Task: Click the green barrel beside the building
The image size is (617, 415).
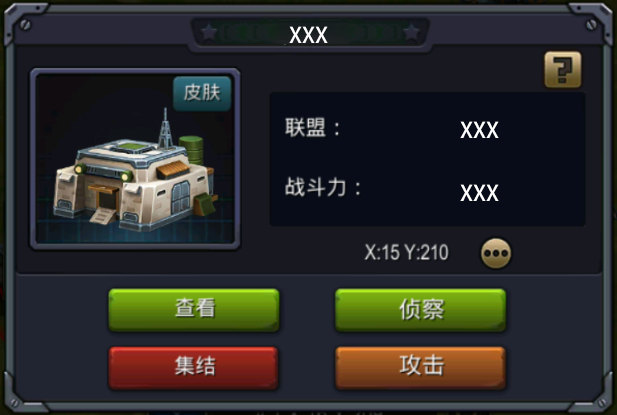Action: (192, 150)
